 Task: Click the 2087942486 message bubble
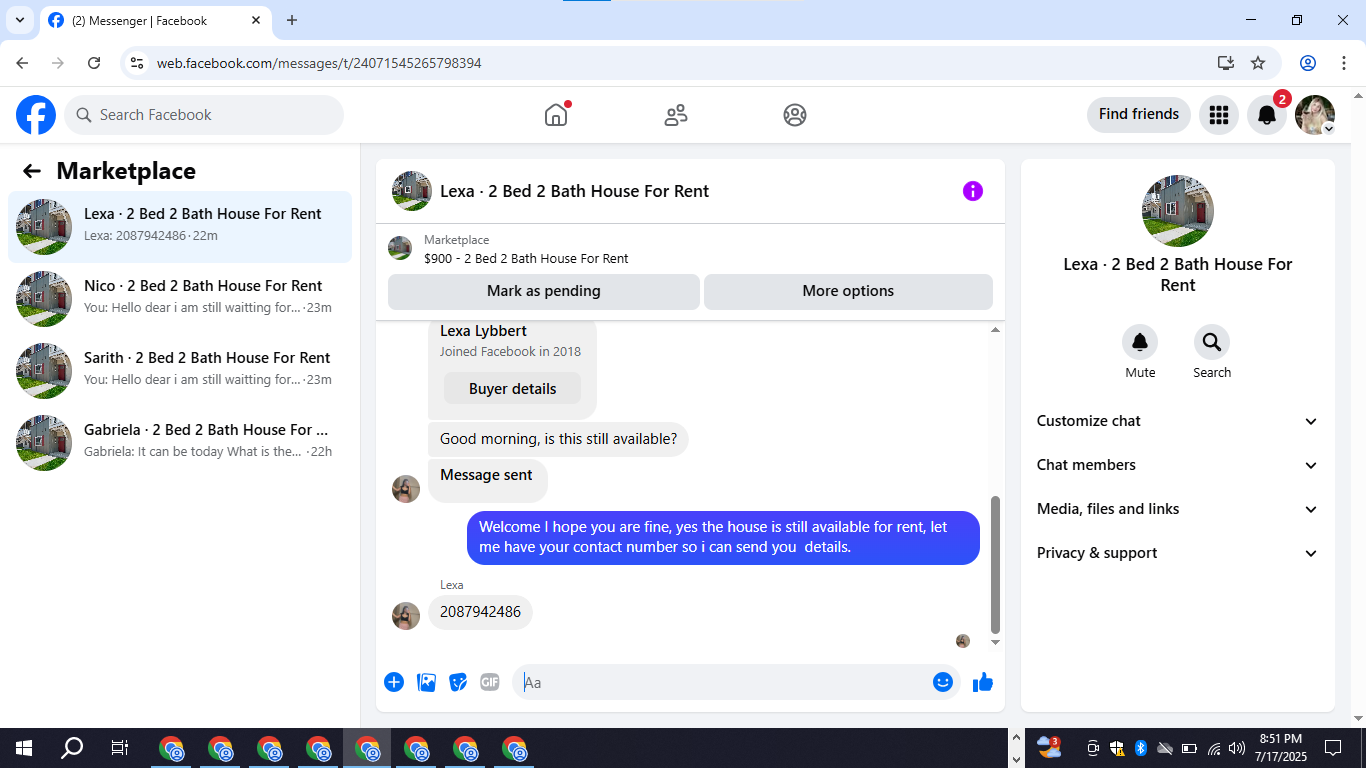(x=480, y=612)
